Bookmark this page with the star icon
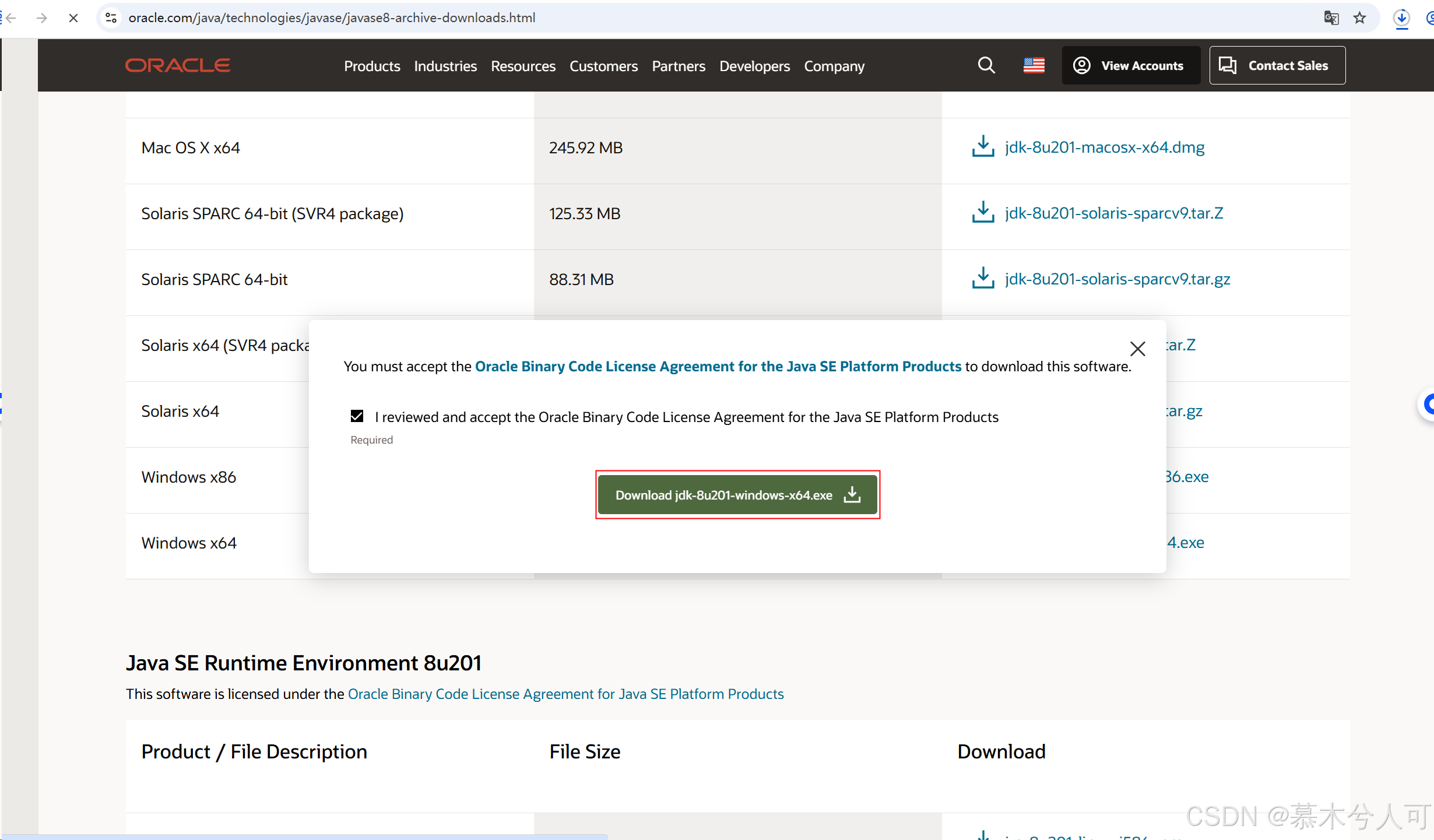 [1360, 18]
